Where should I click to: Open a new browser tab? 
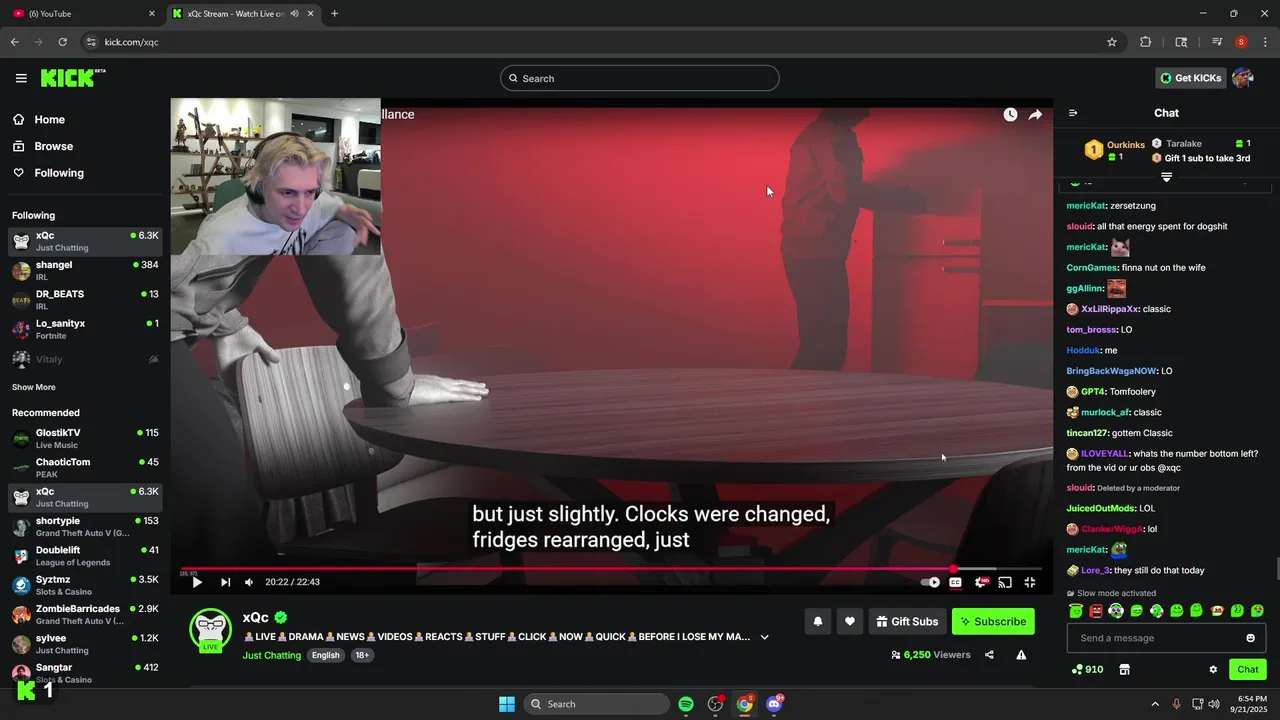(334, 14)
